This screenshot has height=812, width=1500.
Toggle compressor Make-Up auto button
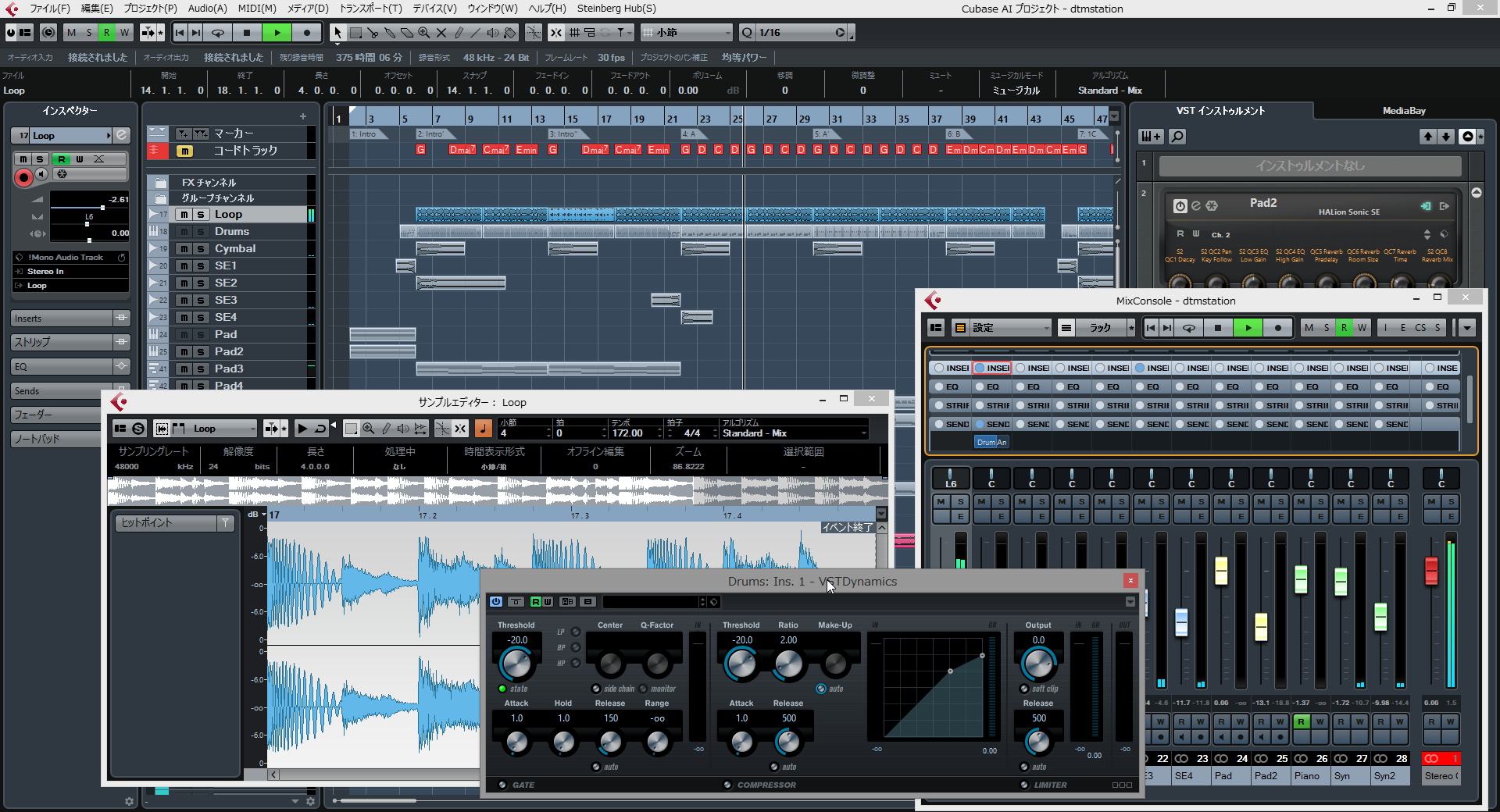click(x=821, y=689)
